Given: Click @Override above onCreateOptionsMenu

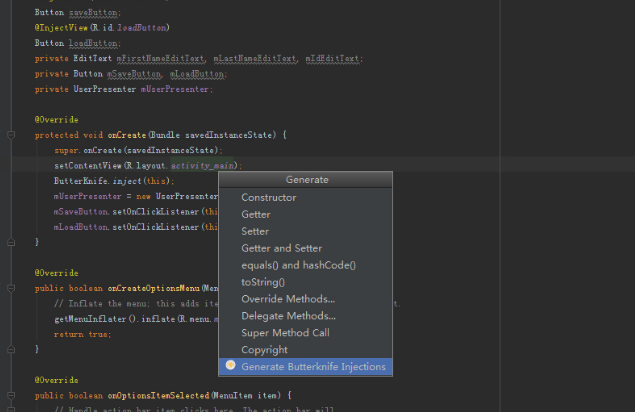Looking at the screenshot, I should click(x=56, y=273).
